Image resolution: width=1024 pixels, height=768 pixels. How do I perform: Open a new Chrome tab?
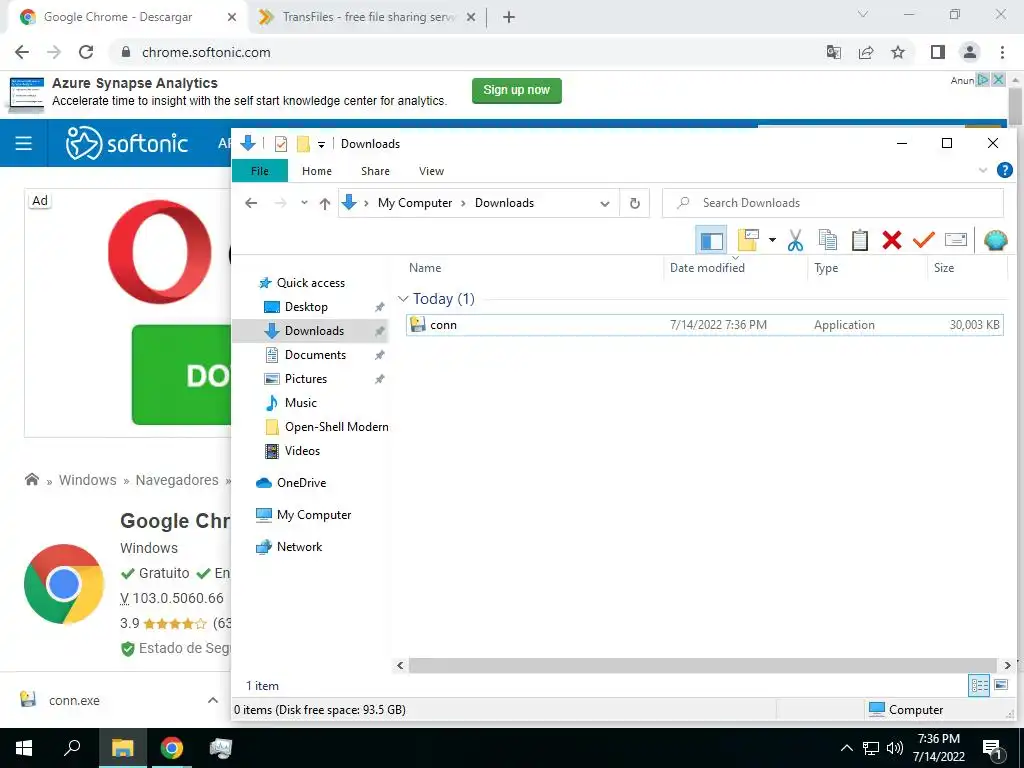[x=509, y=17]
